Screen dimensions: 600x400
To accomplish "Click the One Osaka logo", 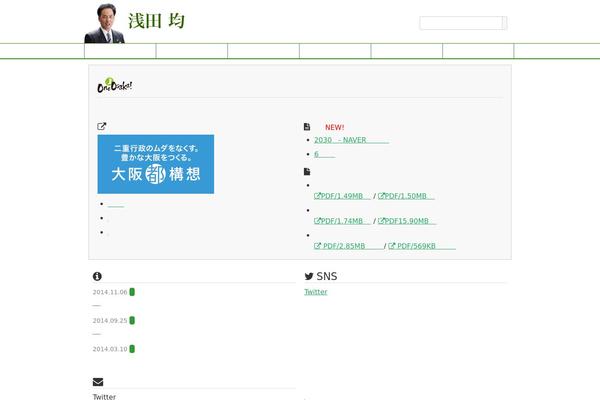I will pyautogui.click(x=115, y=85).
